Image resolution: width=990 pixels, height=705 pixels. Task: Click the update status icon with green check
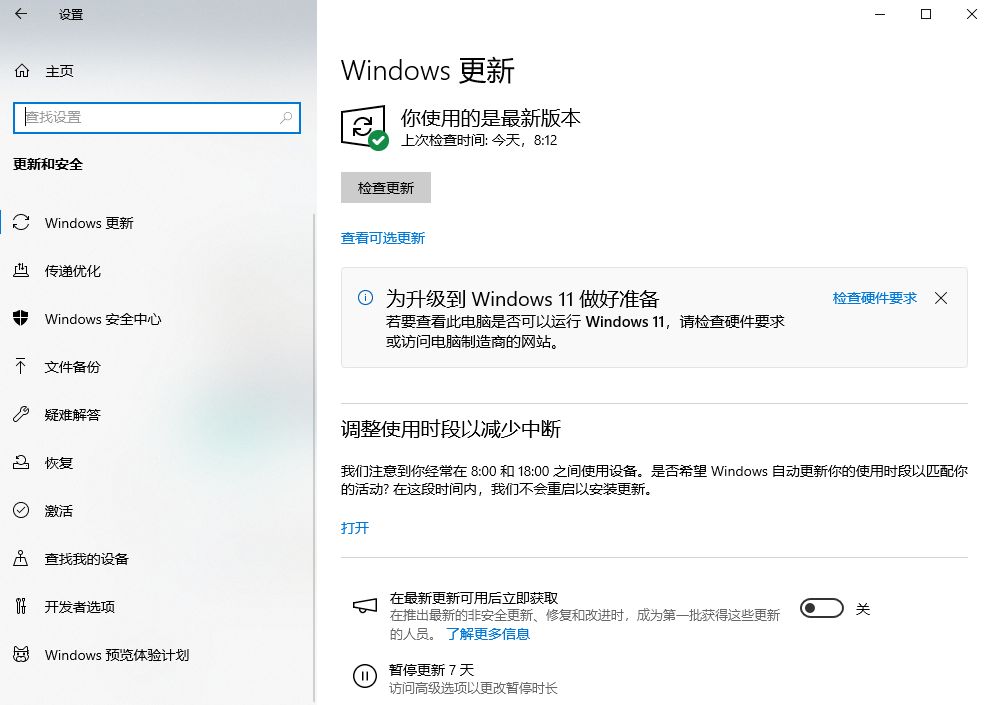pyautogui.click(x=364, y=127)
